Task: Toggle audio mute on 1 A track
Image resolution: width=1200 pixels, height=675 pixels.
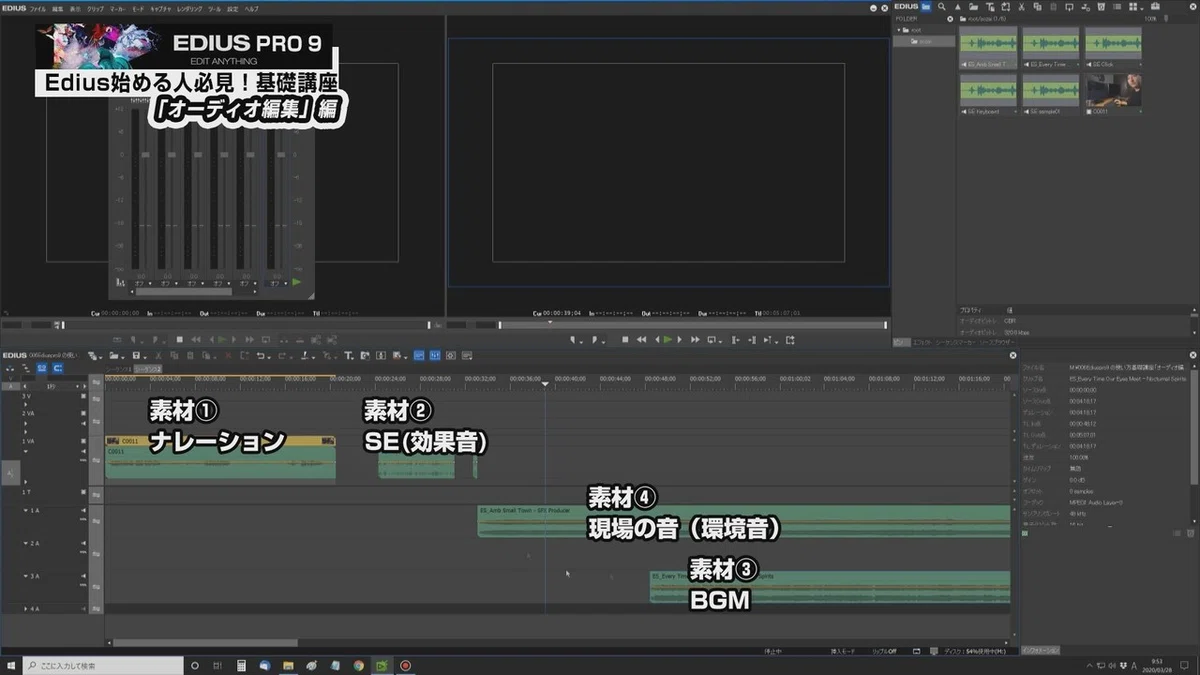Action: point(84,510)
